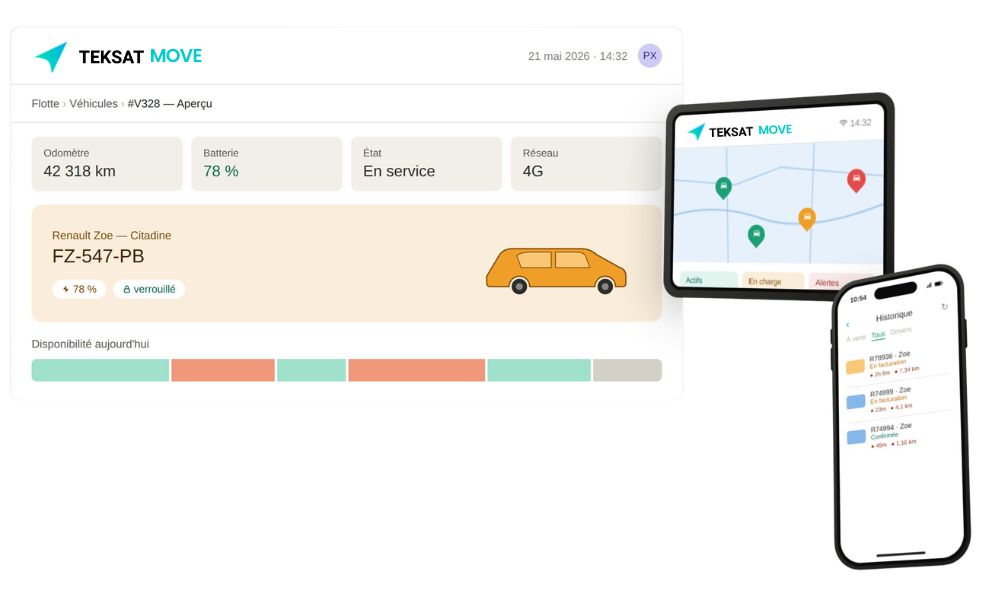Viewport: 1000px width, 590px height.
Task: Tap the blue thumbnail beside R74994
Action: pos(856,437)
